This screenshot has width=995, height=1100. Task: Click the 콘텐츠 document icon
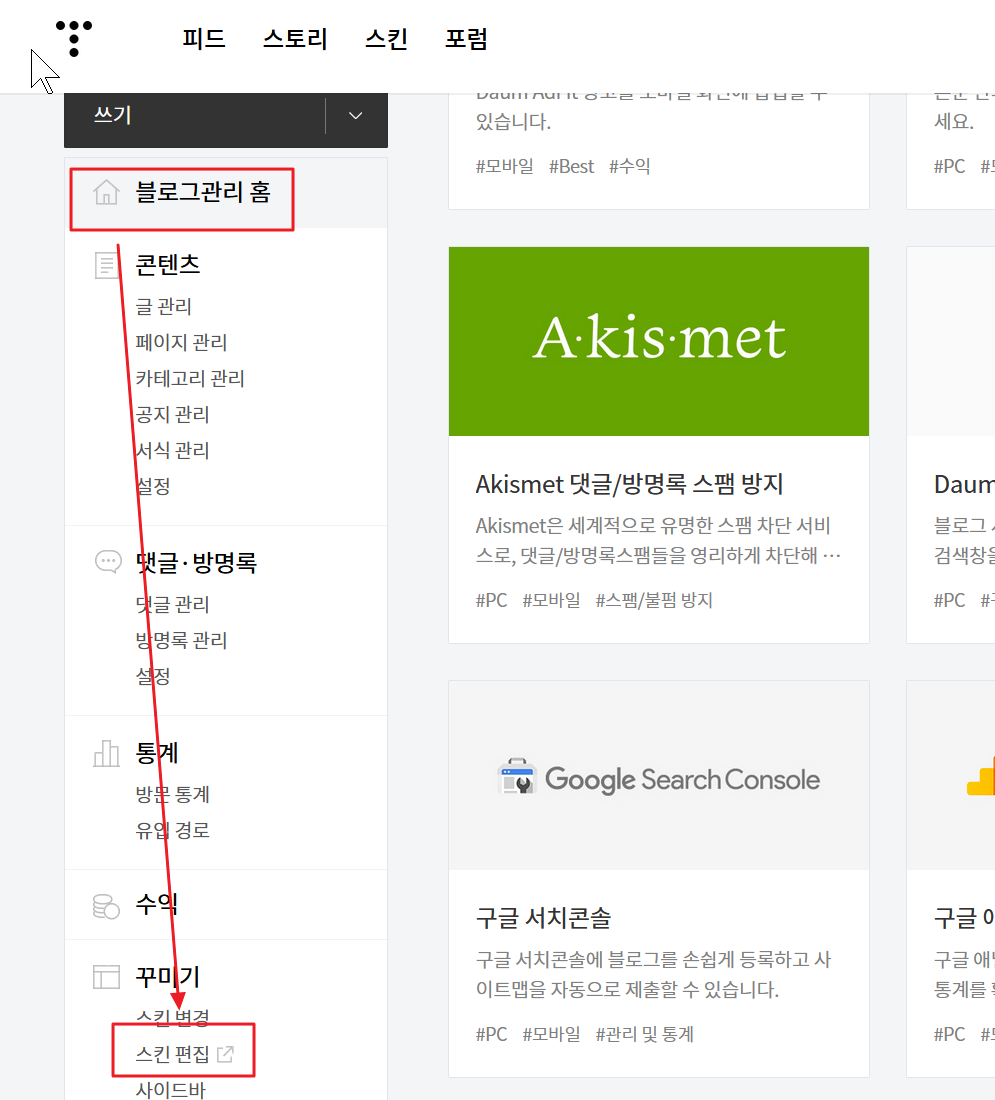pos(107,265)
